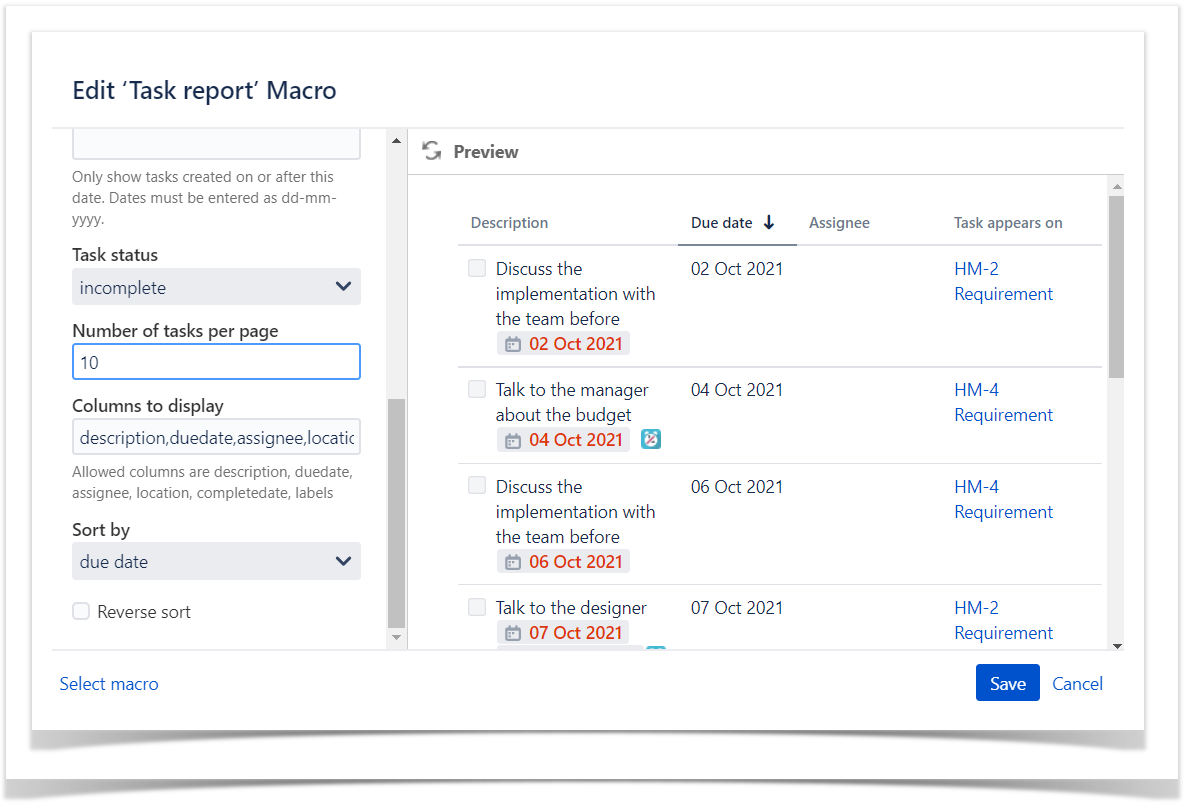The width and height of the screenshot is (1192, 808).
Task: Click the preview scroll down arrow
Action: click(1117, 646)
